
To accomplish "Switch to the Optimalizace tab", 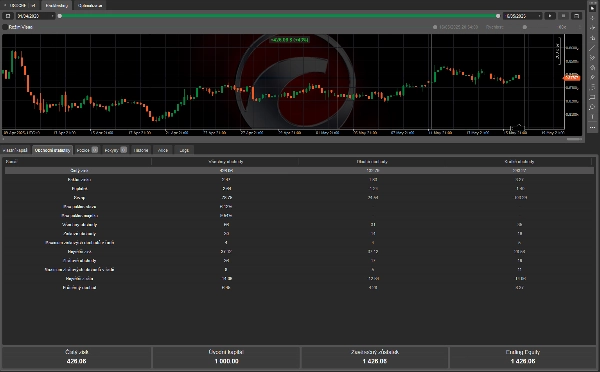I will (x=90, y=5).
